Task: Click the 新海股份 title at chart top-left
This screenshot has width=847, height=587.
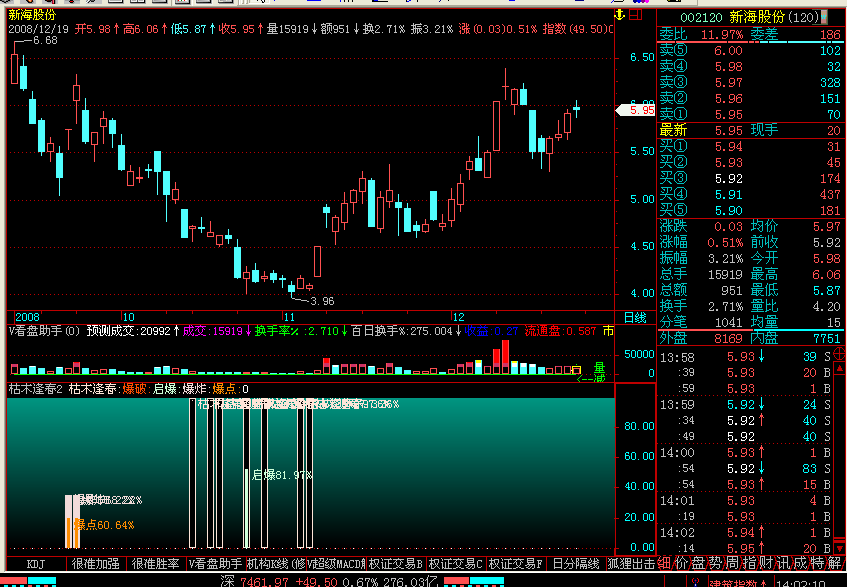Action: click(32, 15)
